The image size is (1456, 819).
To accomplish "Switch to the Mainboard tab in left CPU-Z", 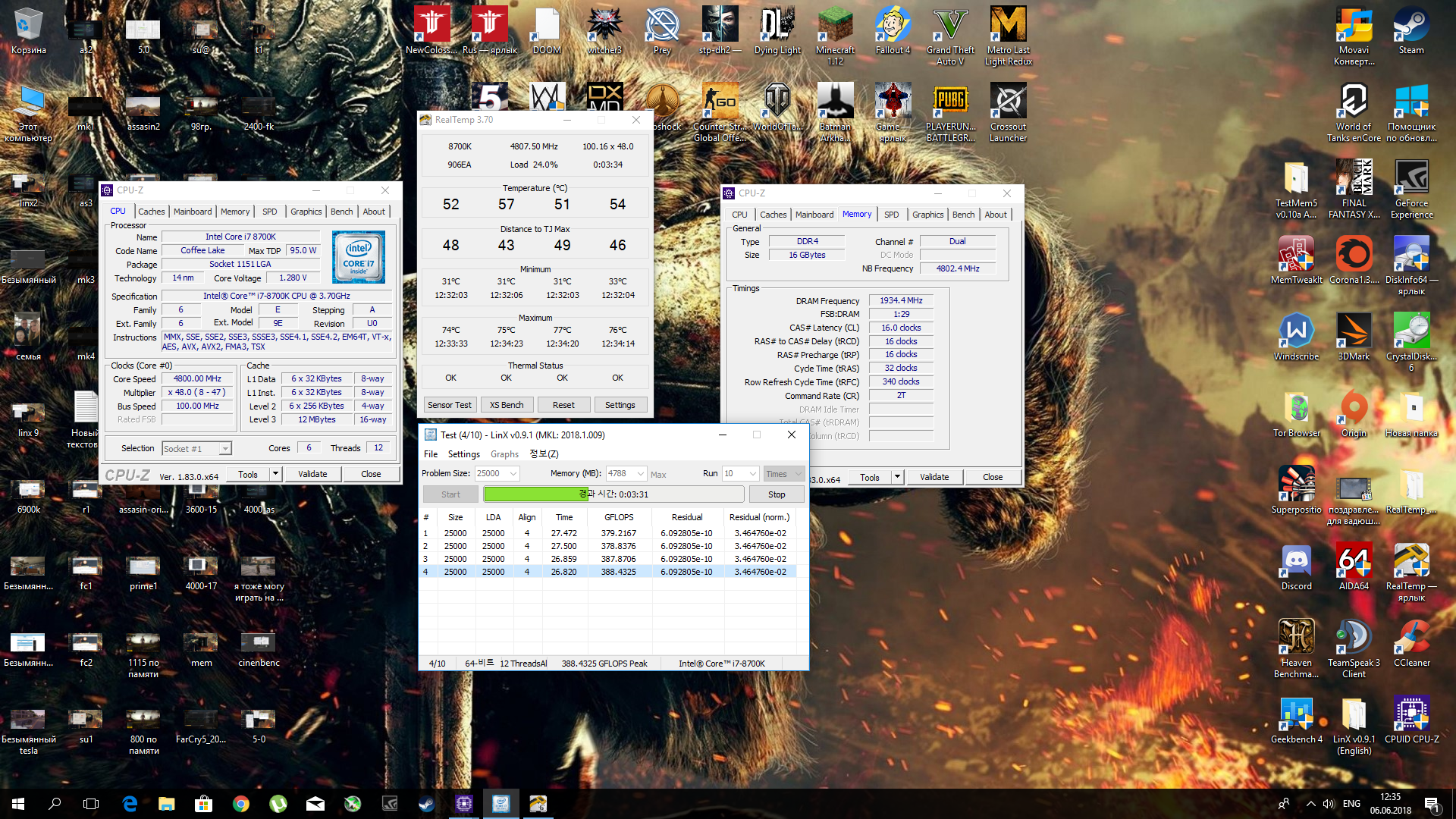I will pos(193,212).
